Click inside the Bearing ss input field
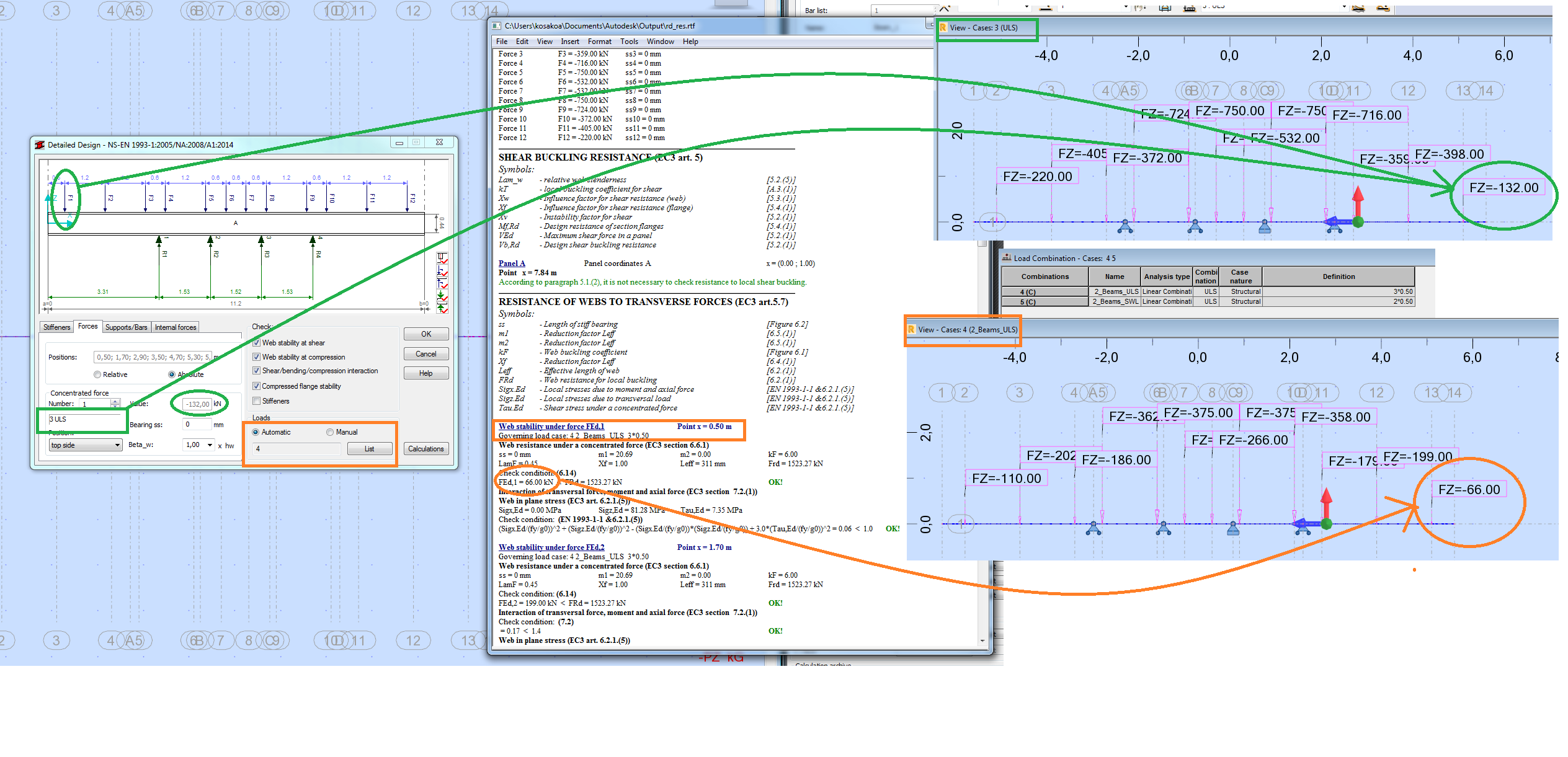 pos(197,424)
